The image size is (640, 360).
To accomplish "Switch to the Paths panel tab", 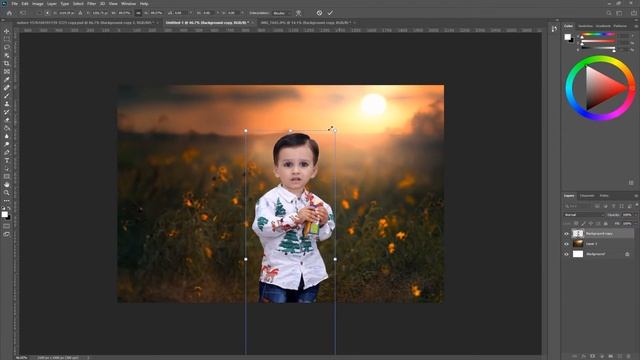I will coord(604,196).
